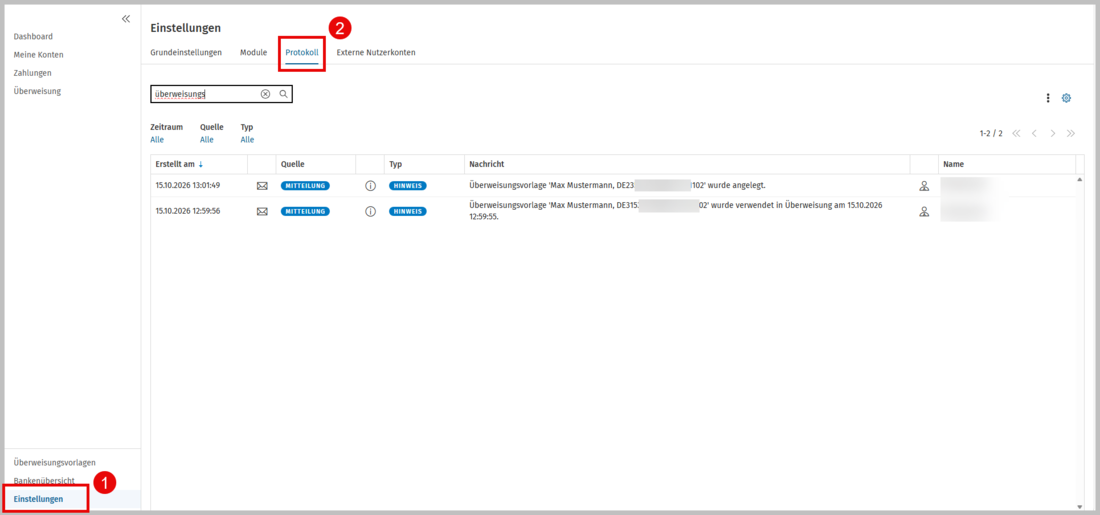Click user icon in 12:59:56 row
The image size is (1100, 515).
924,211
